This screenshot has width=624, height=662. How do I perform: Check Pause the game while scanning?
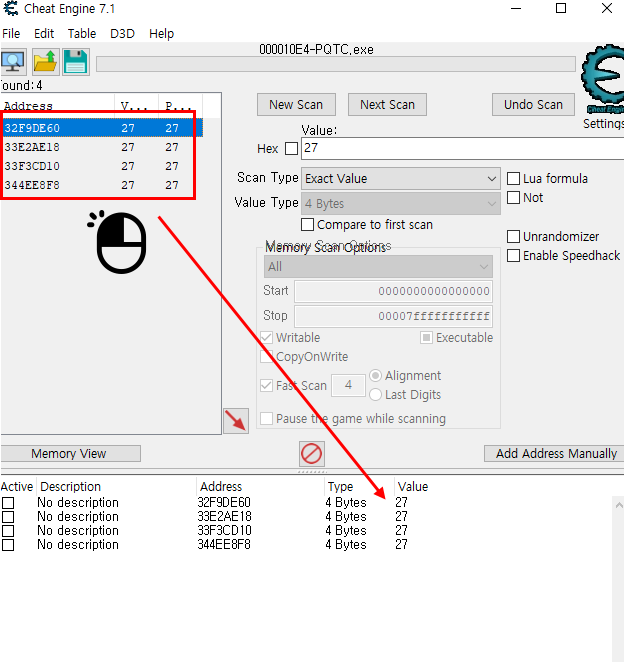click(x=266, y=419)
